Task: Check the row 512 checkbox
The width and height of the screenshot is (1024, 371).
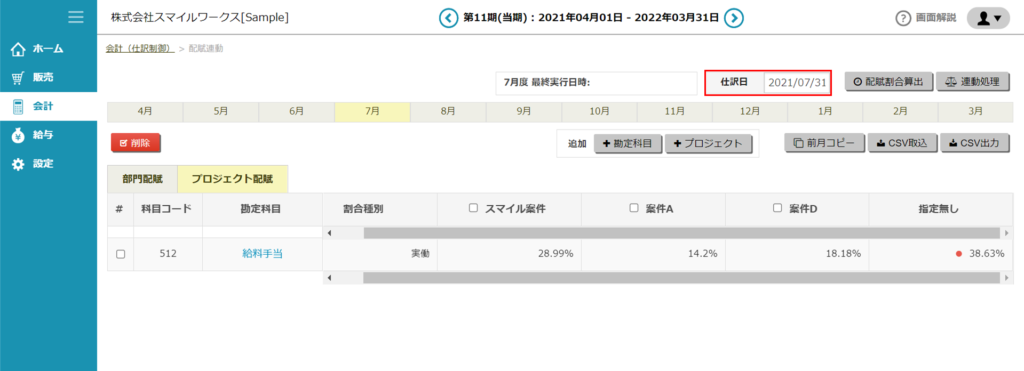Action: 120,254
